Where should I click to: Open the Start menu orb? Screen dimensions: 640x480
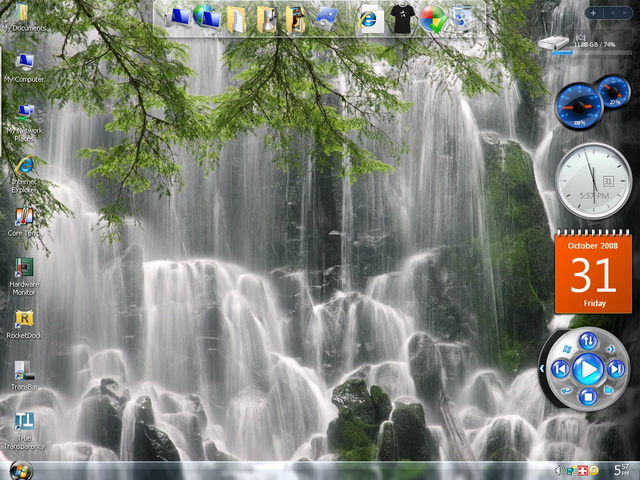tap(19, 470)
